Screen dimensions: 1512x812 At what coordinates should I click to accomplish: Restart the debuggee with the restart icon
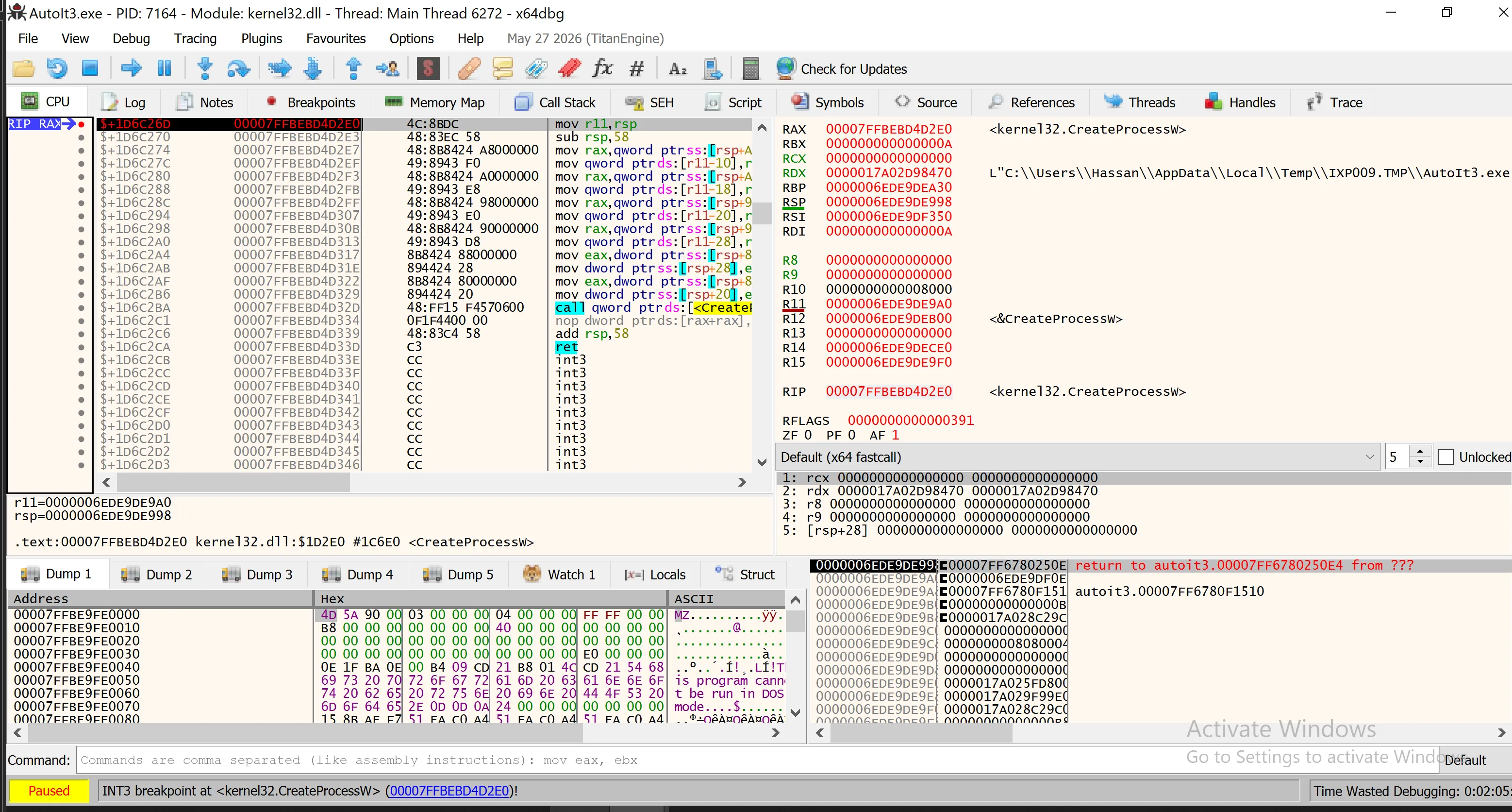pos(57,68)
